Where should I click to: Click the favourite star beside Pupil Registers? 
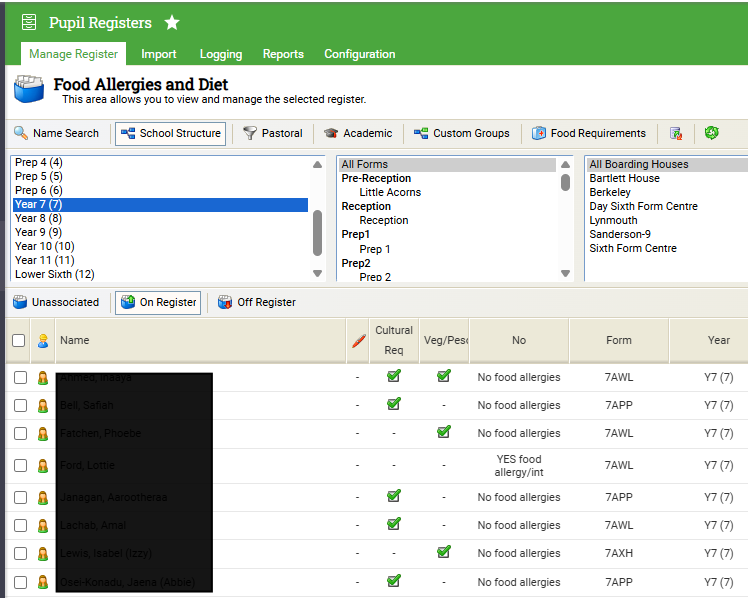pos(172,22)
